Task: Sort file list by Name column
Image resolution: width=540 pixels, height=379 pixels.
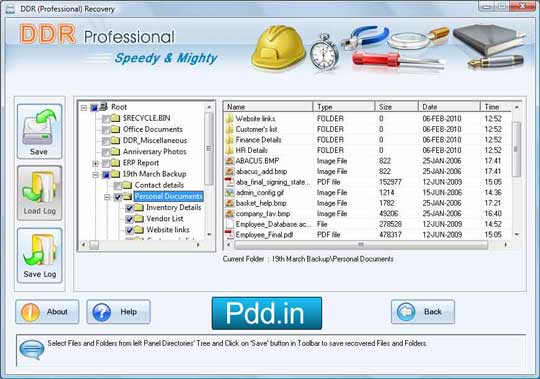Action: click(x=268, y=107)
